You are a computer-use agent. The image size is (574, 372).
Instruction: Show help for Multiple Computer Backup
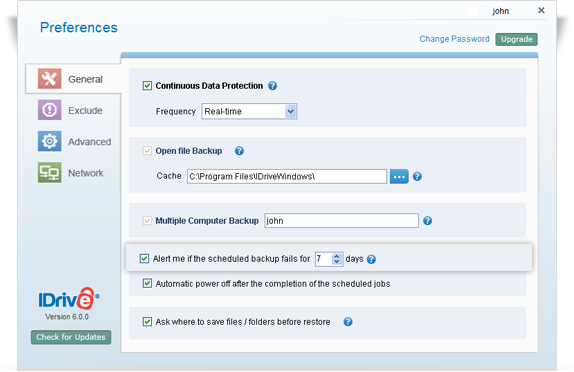pyautogui.click(x=428, y=221)
